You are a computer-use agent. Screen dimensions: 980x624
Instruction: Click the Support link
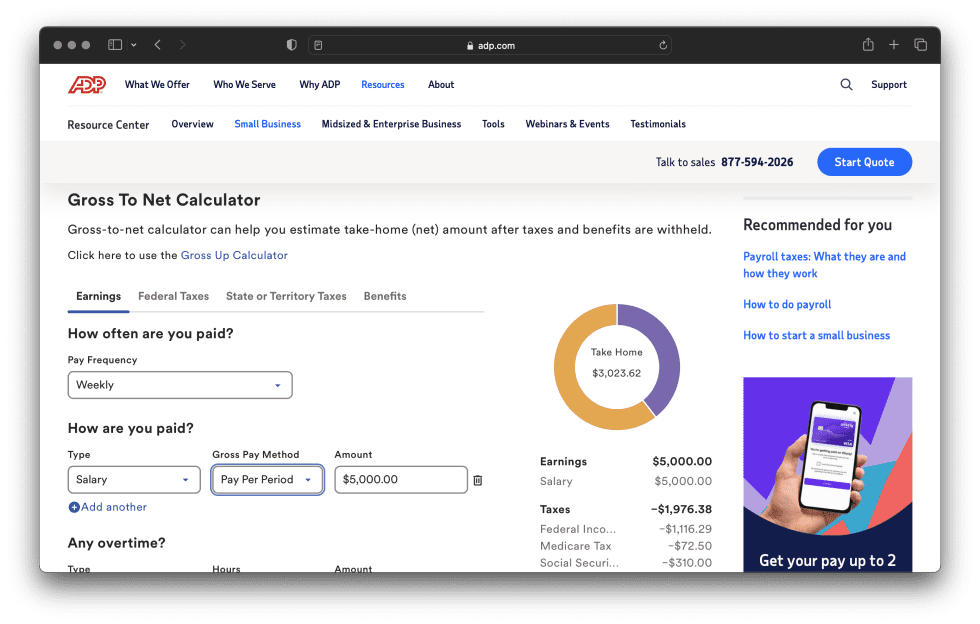point(889,84)
